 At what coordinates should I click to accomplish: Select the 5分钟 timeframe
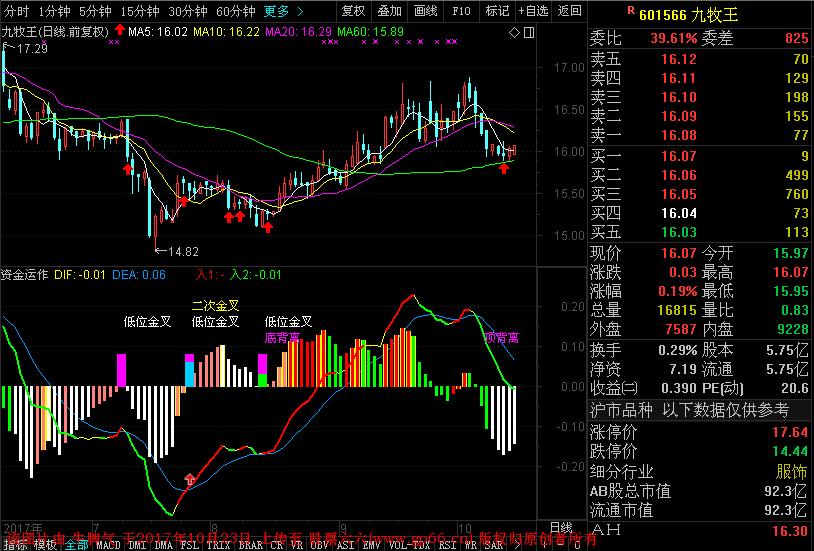95,11
